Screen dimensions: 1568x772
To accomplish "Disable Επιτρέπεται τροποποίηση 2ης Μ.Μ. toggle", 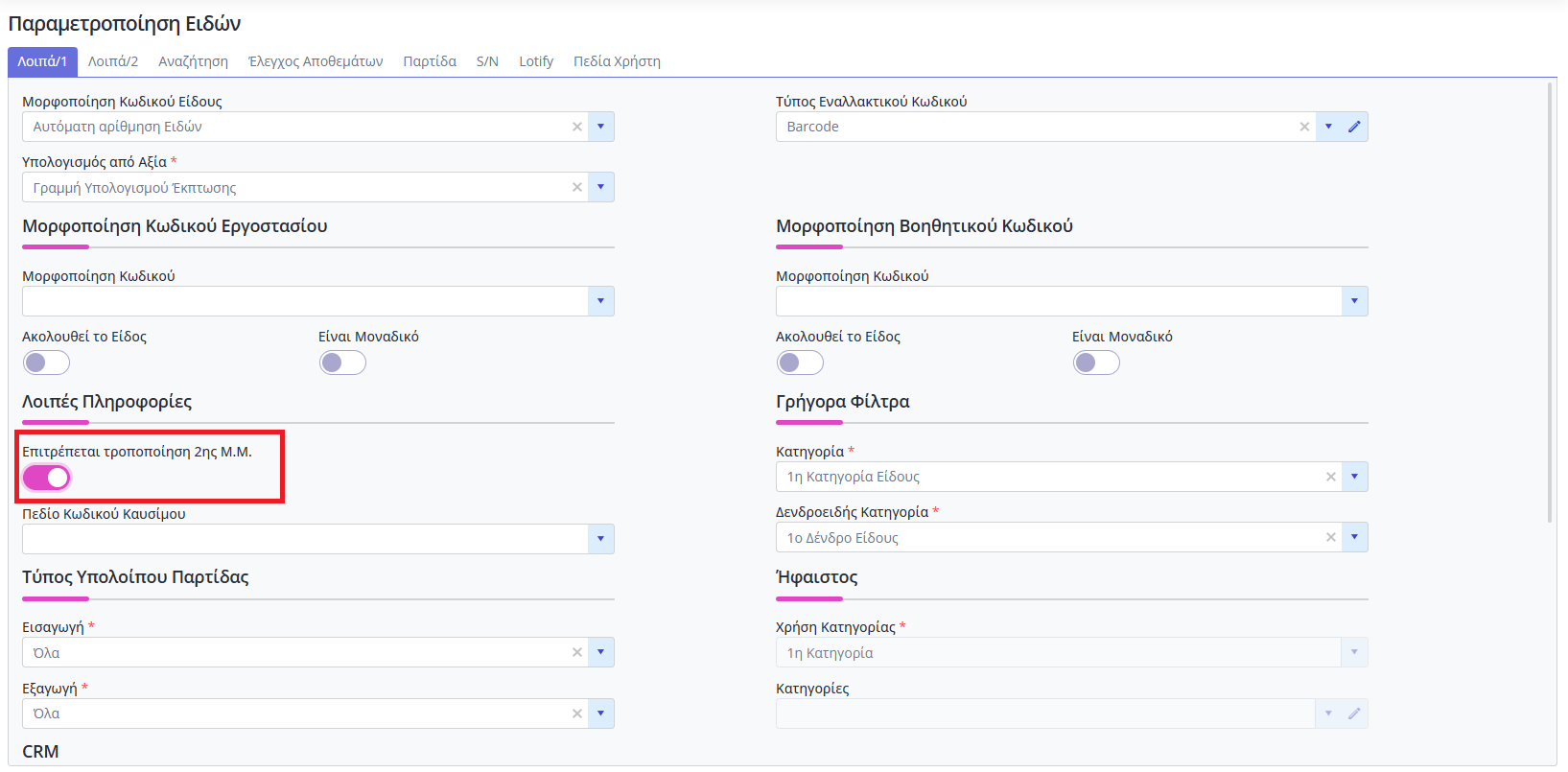I will (47, 478).
